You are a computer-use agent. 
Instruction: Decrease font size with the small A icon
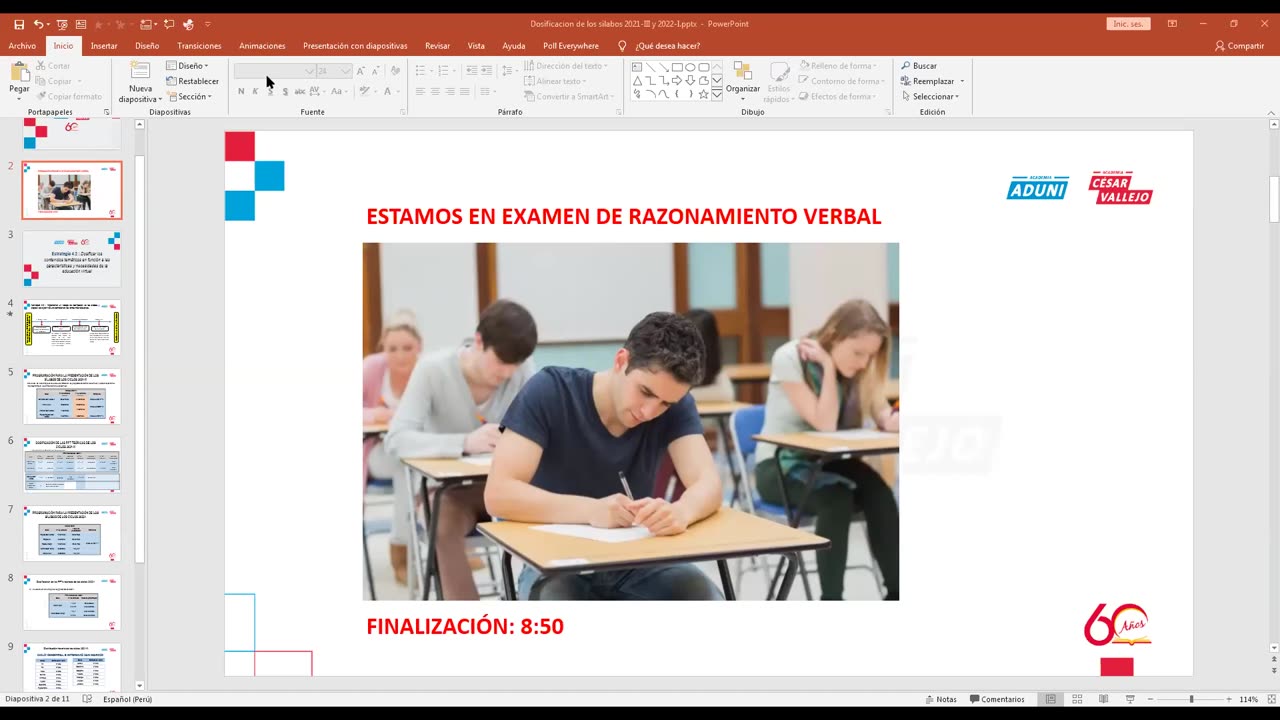pyautogui.click(x=376, y=71)
